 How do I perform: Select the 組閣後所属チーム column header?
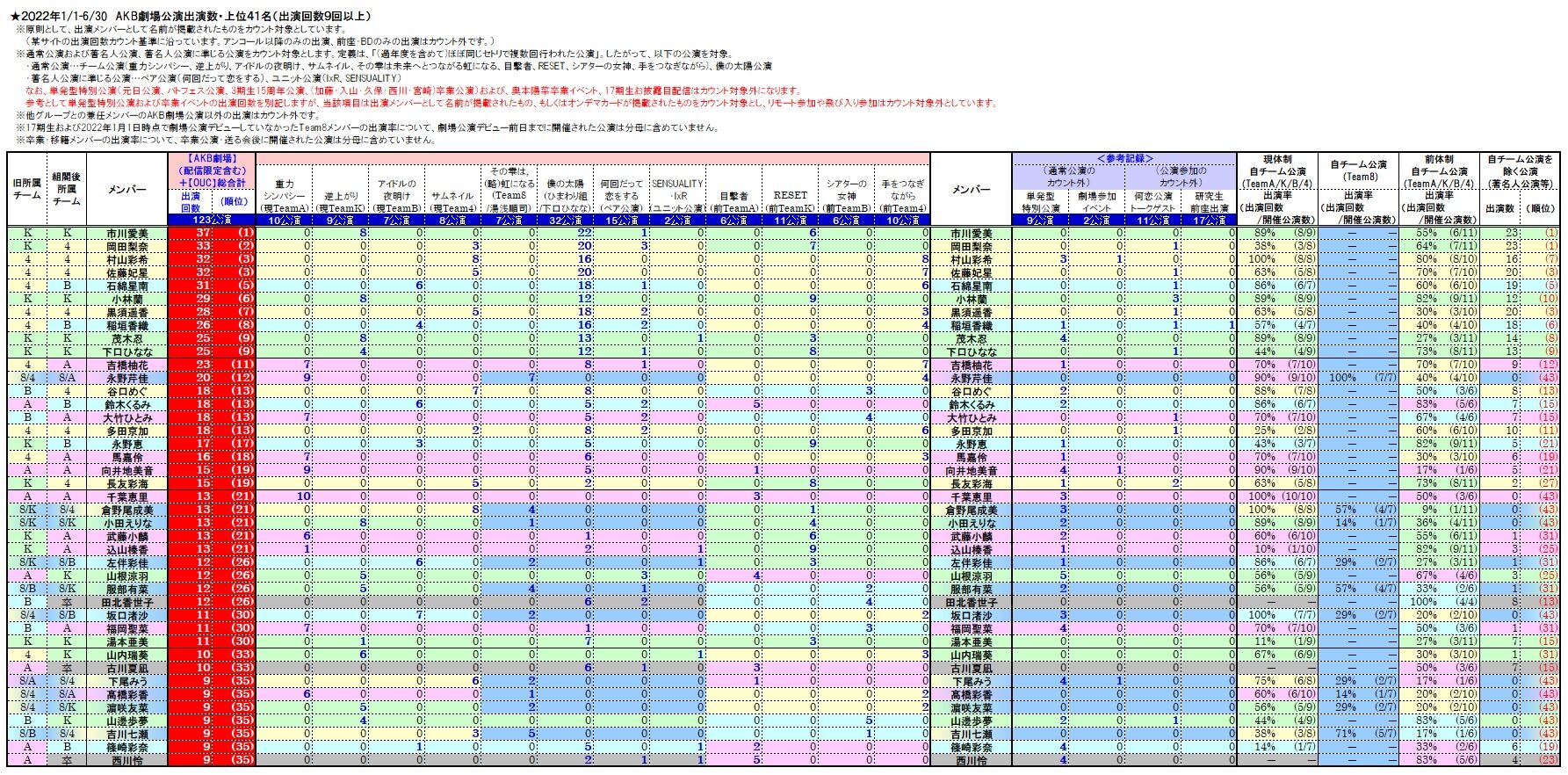pos(67,188)
